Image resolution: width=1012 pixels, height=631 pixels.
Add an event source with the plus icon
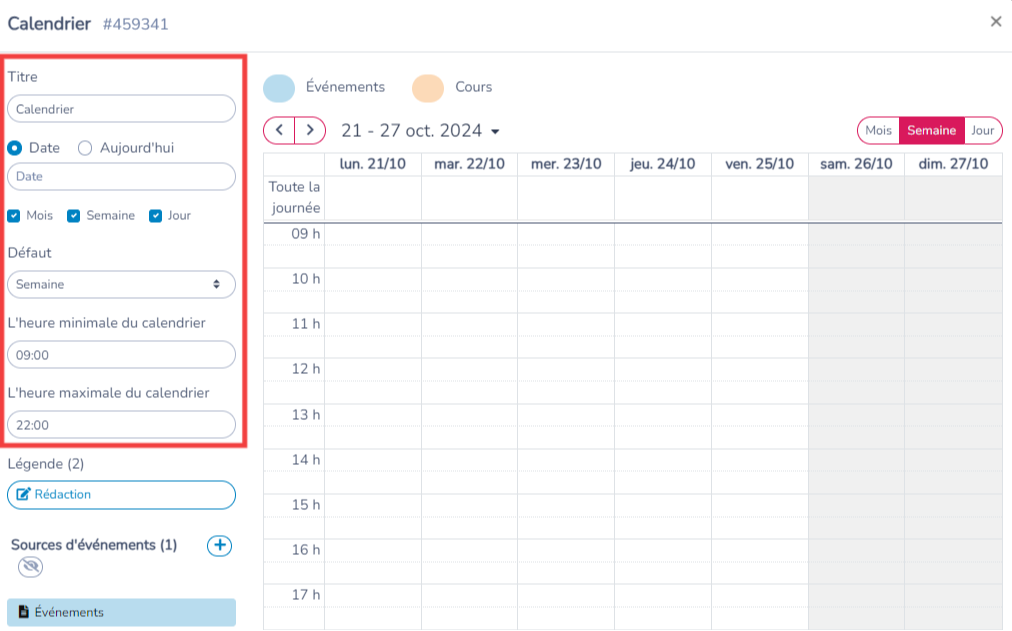219,545
